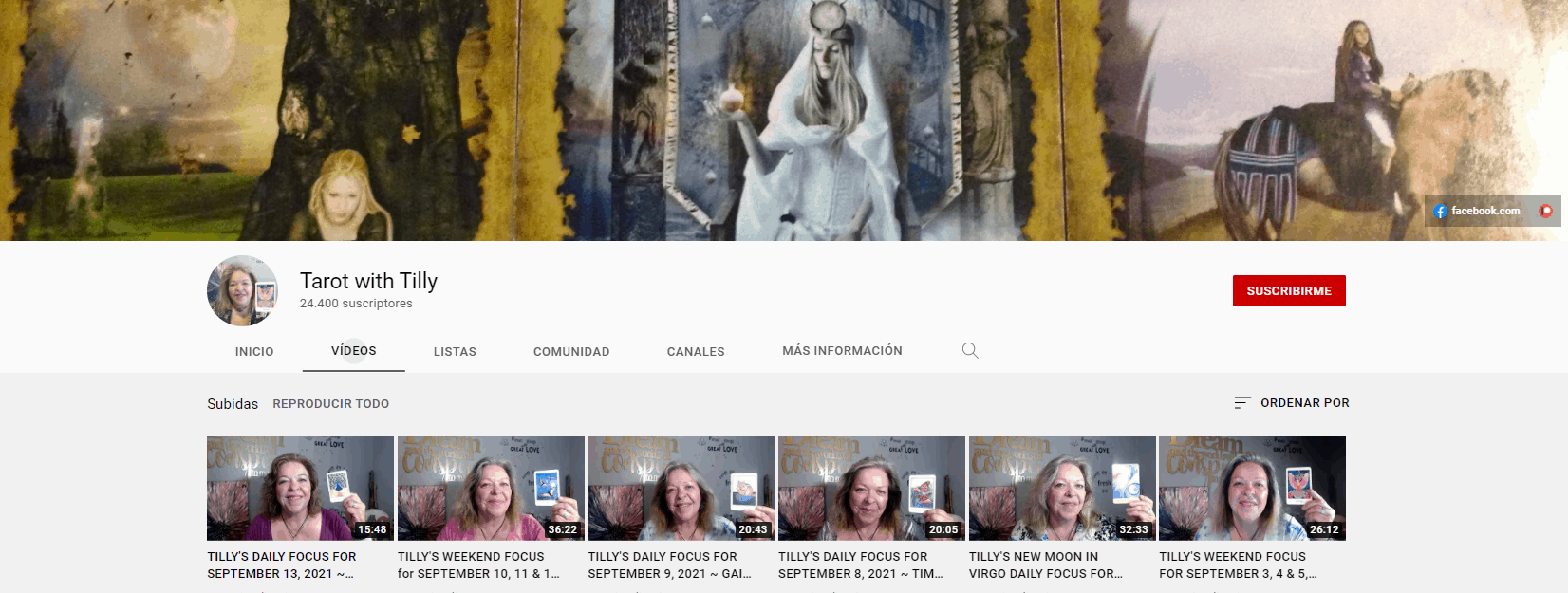Click the September 8, 2021 video title
Viewport: 1568px width, 593px height.
(860, 565)
